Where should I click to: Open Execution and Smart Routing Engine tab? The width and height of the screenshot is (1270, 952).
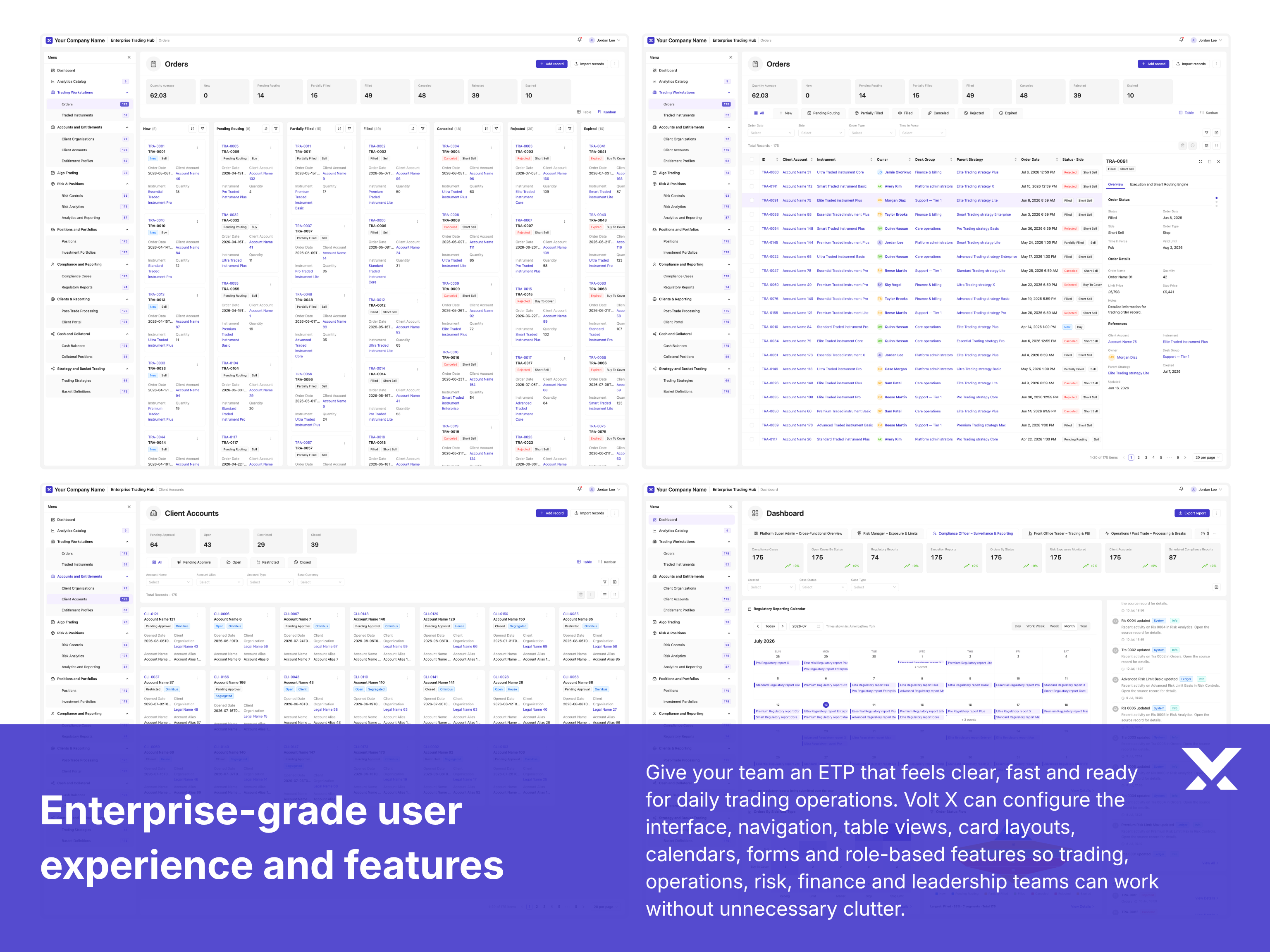[x=1159, y=185]
